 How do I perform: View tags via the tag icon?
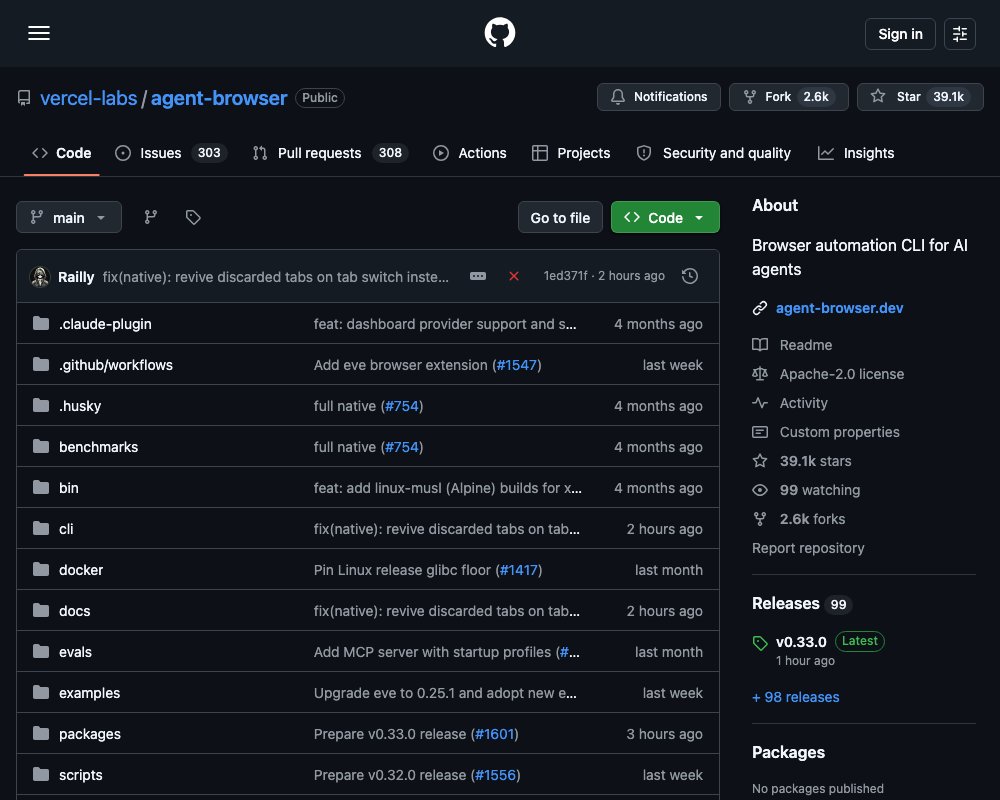(193, 218)
